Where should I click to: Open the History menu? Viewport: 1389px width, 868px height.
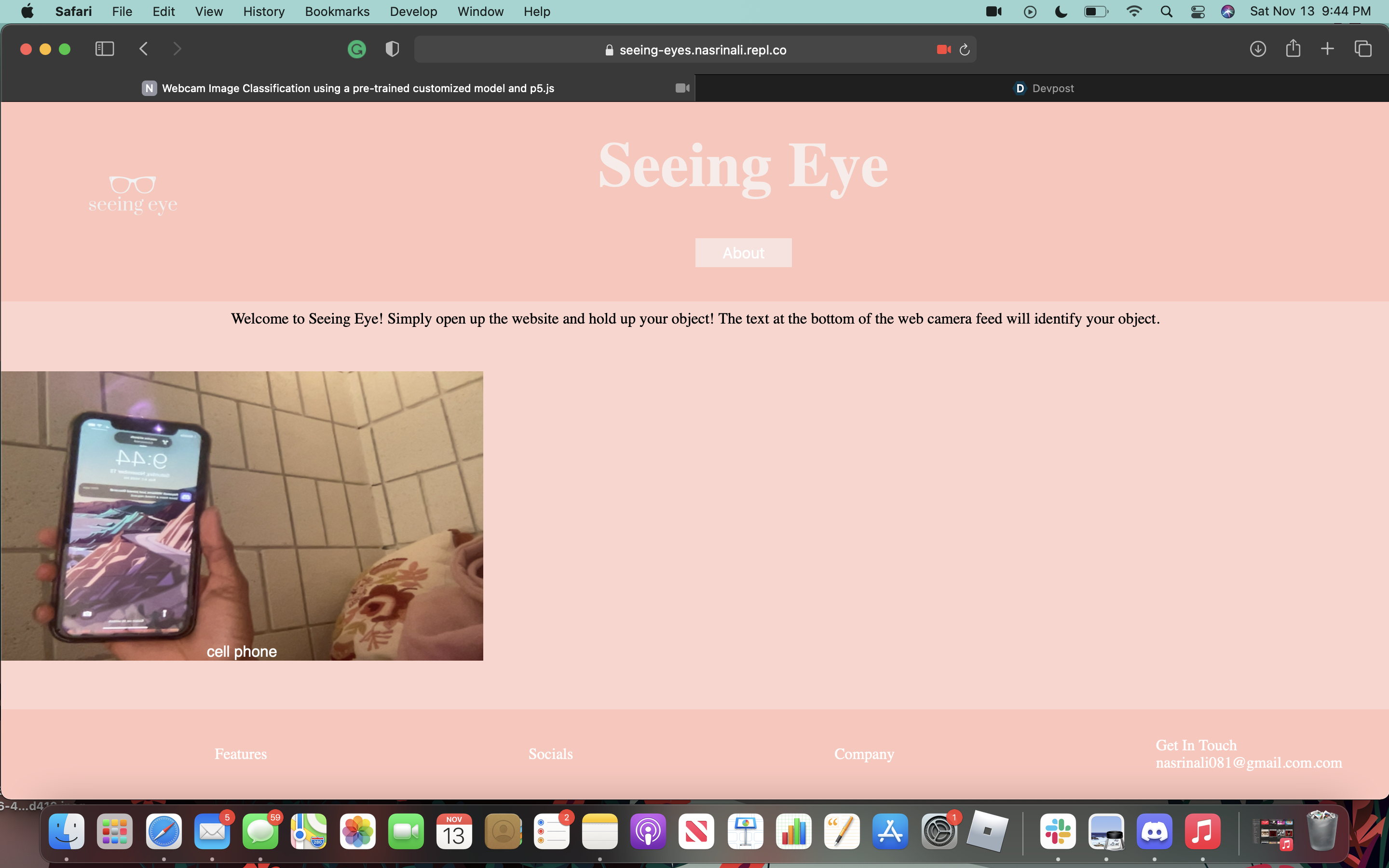point(263,12)
